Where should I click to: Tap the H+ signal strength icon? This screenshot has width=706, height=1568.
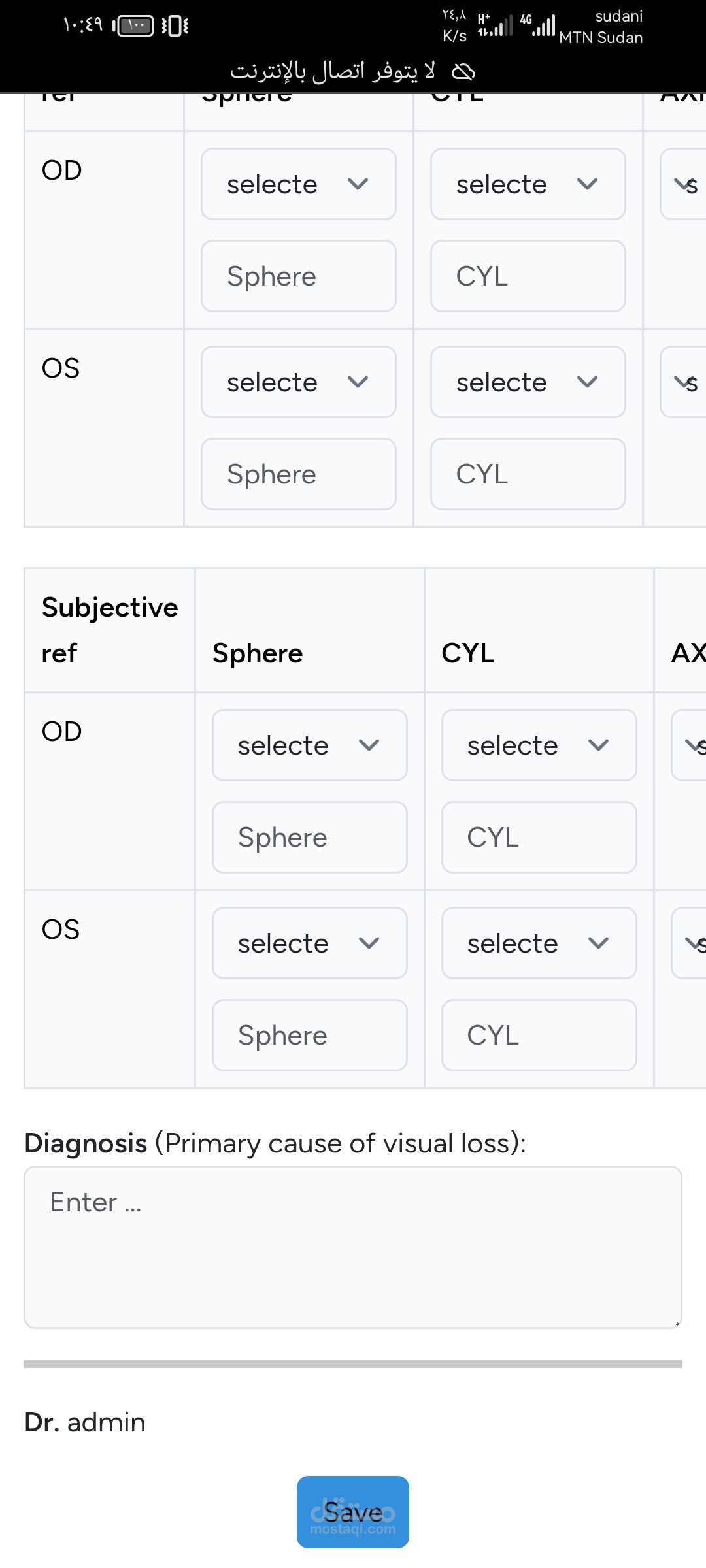[x=494, y=25]
